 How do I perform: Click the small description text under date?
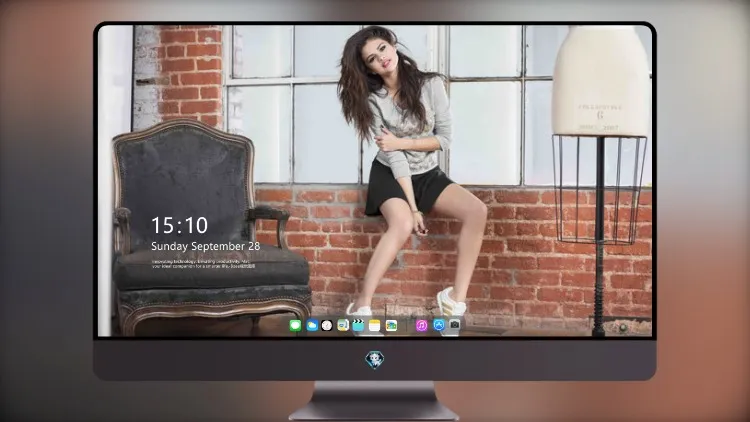click(203, 264)
